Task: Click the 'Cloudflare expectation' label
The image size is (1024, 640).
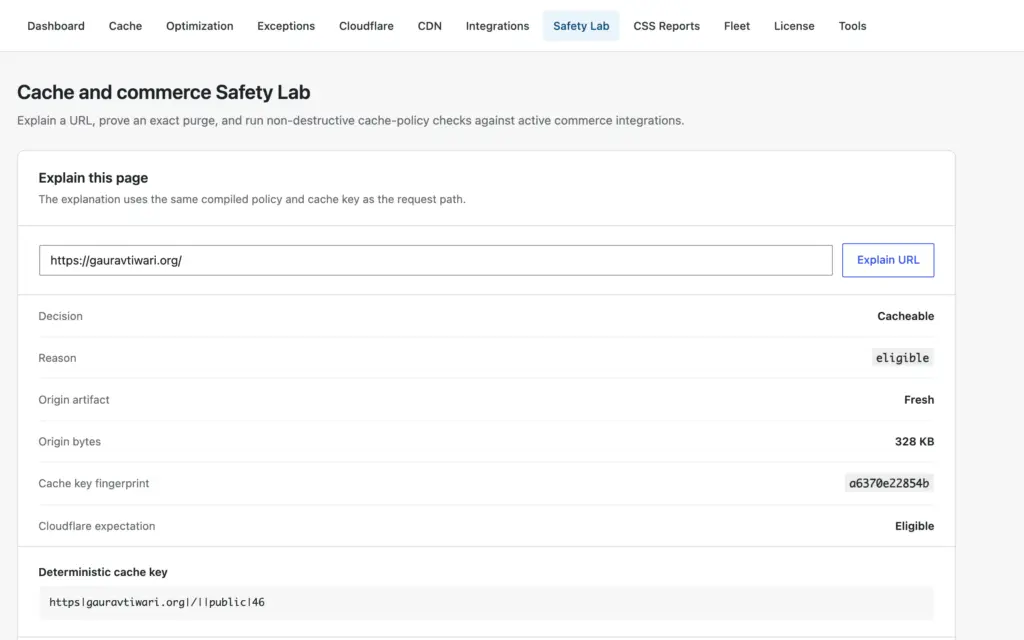Action: coord(97,526)
